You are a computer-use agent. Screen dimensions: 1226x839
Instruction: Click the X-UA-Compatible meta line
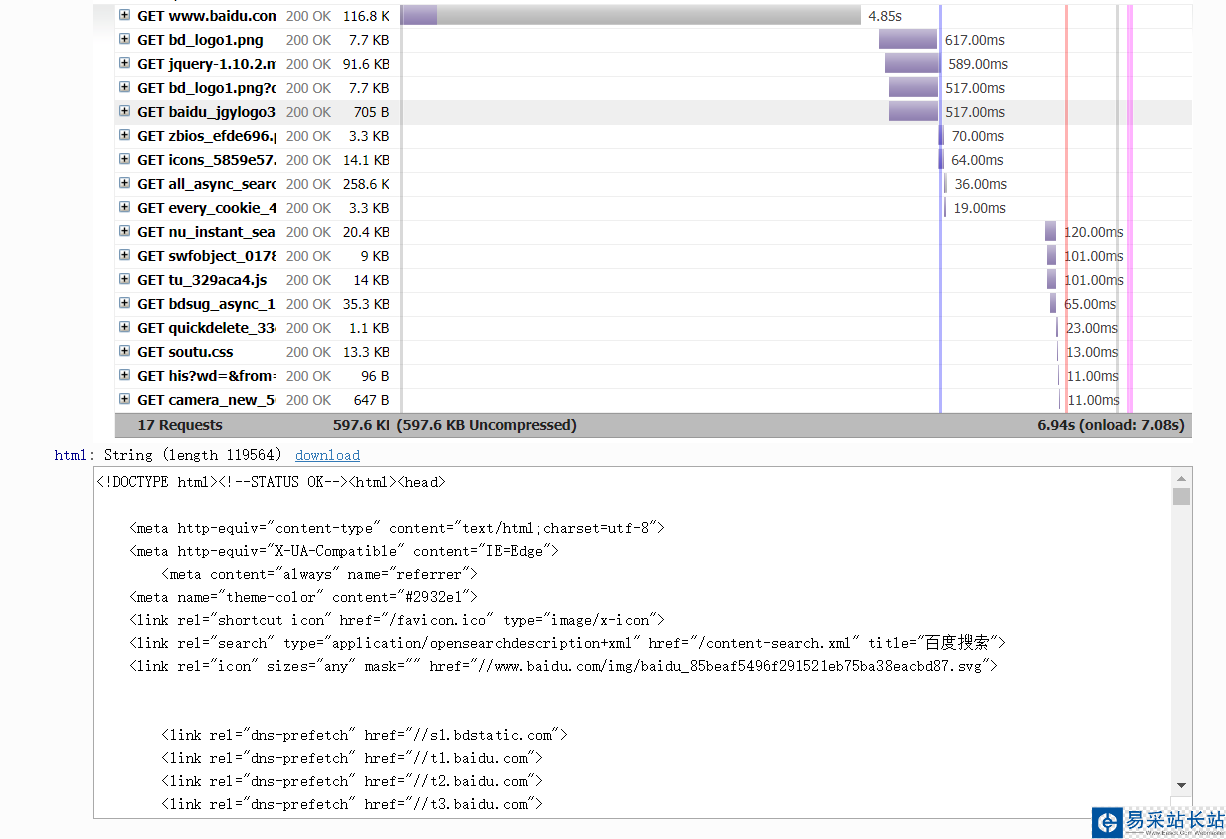344,551
